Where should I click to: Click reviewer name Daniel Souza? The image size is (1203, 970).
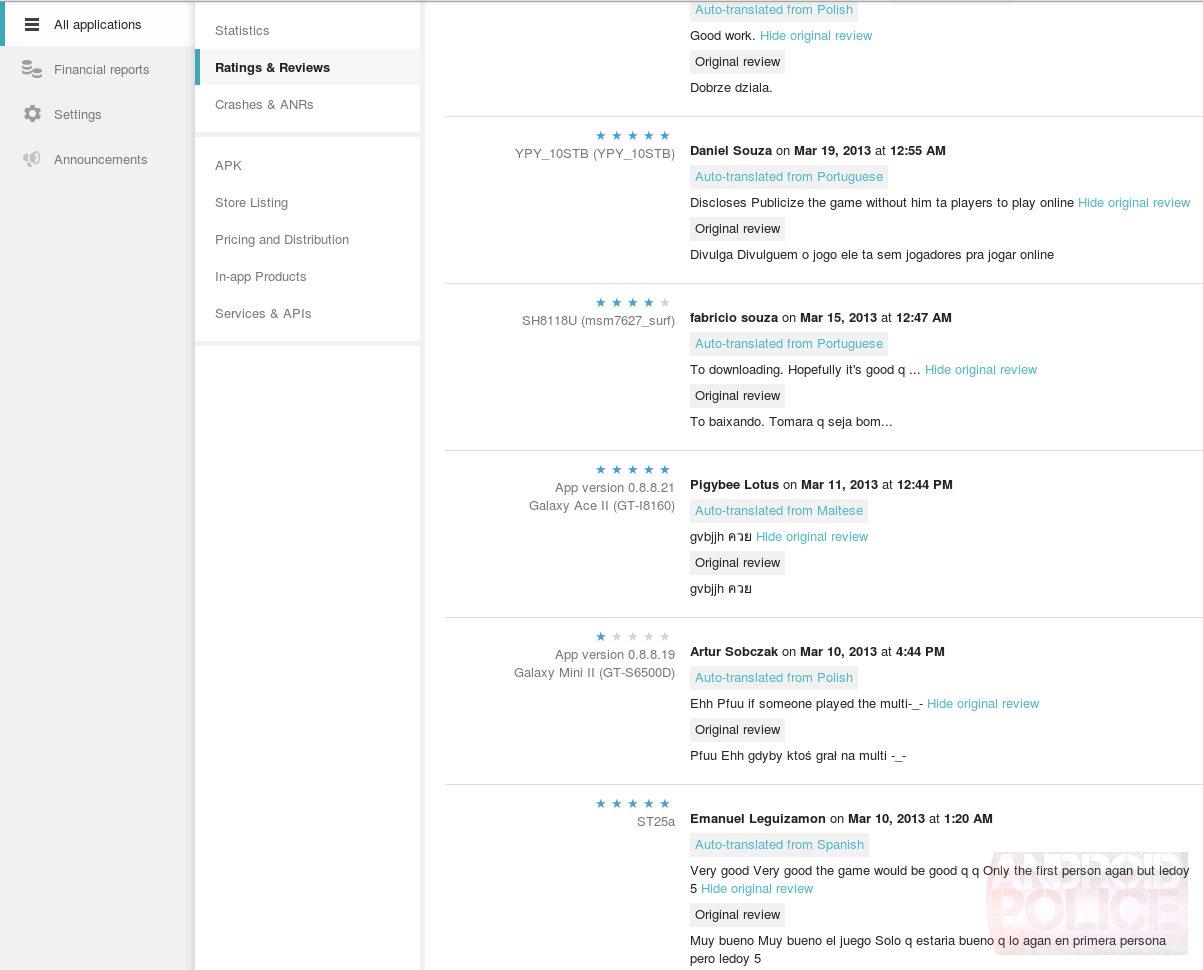click(x=731, y=151)
